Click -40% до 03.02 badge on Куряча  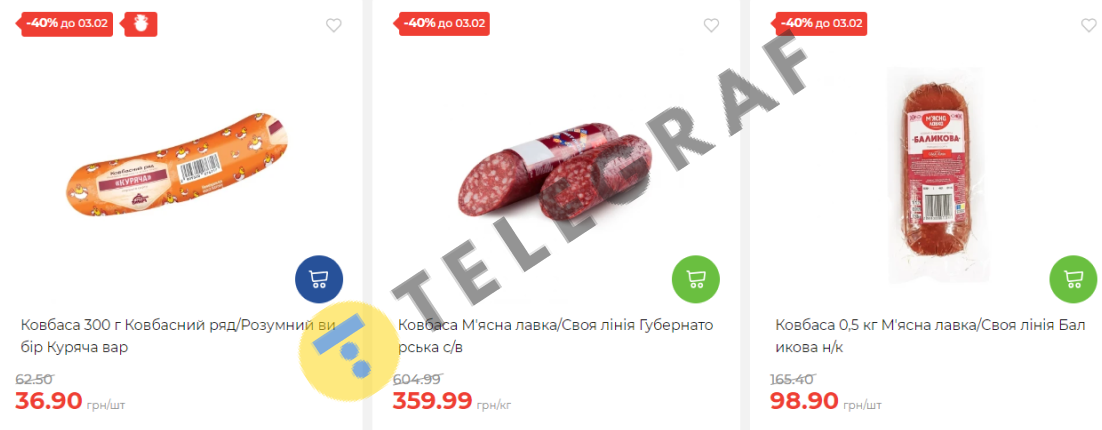pyautogui.click(x=63, y=22)
